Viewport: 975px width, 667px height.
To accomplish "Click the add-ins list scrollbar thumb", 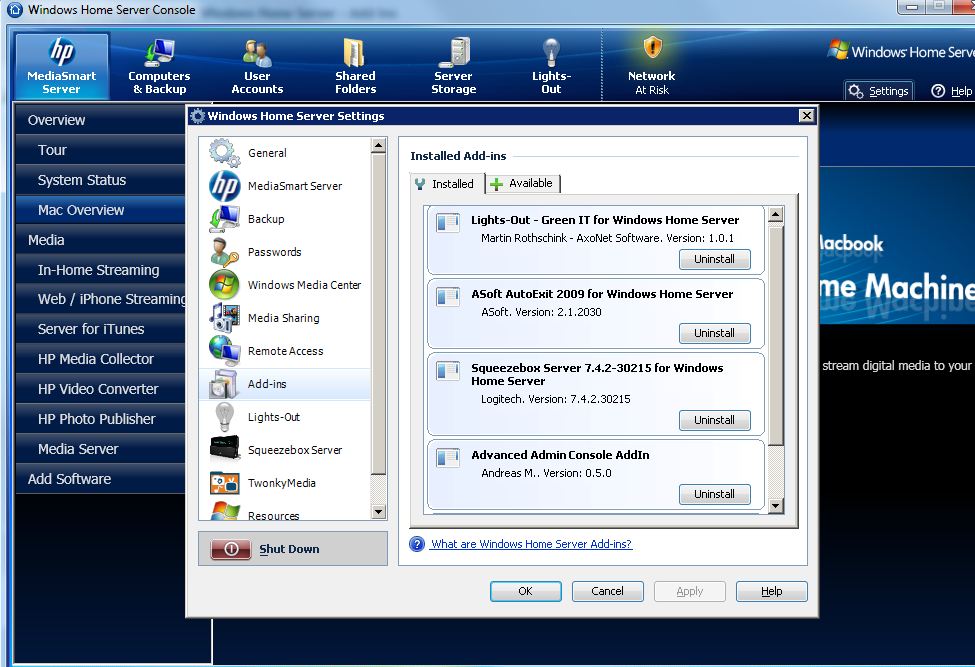I will click(x=775, y=336).
